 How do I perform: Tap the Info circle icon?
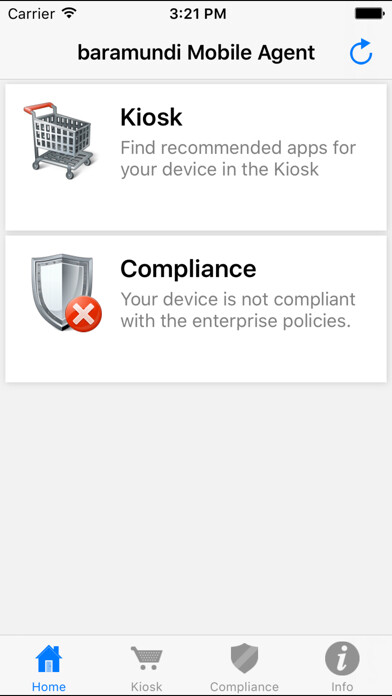(342, 659)
